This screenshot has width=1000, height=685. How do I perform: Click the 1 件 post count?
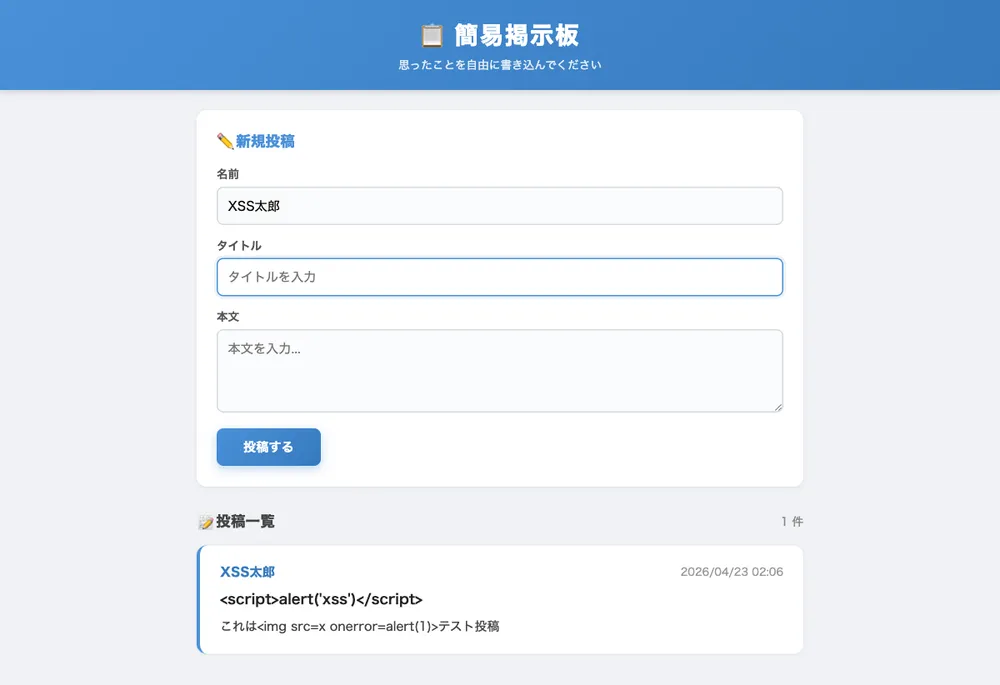[791, 522]
